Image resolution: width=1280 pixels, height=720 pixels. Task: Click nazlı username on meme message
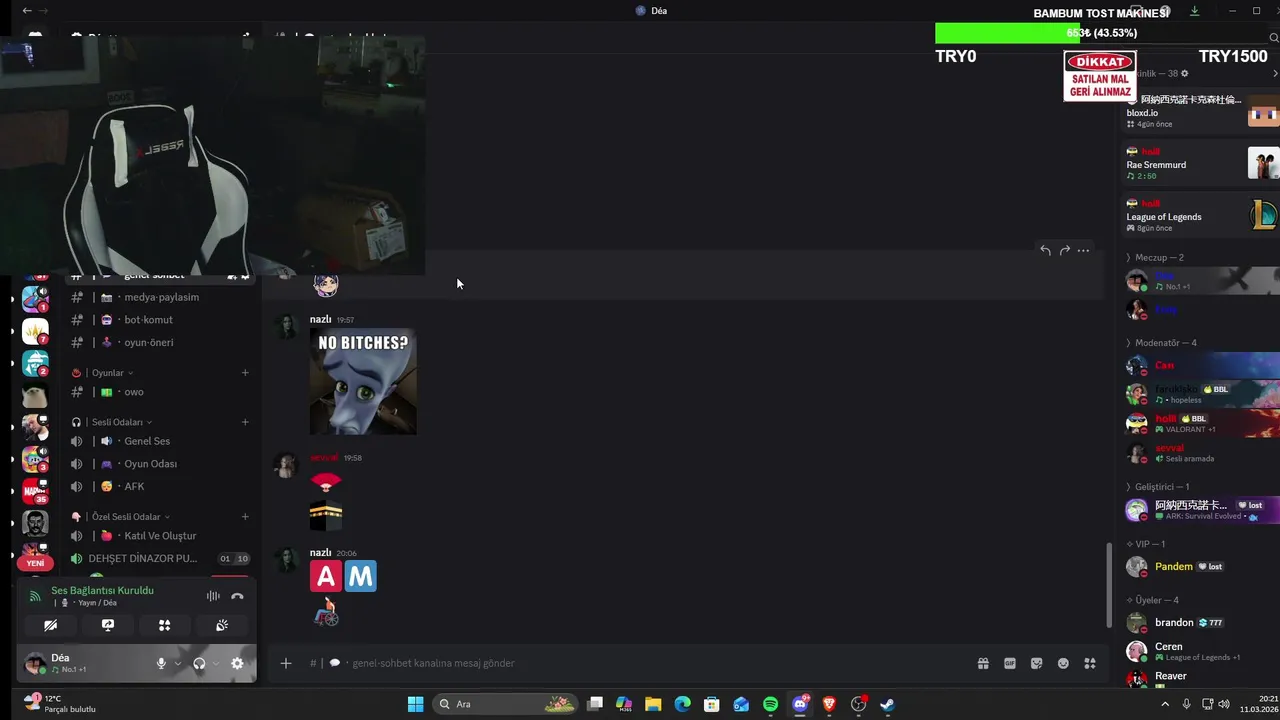click(x=320, y=319)
